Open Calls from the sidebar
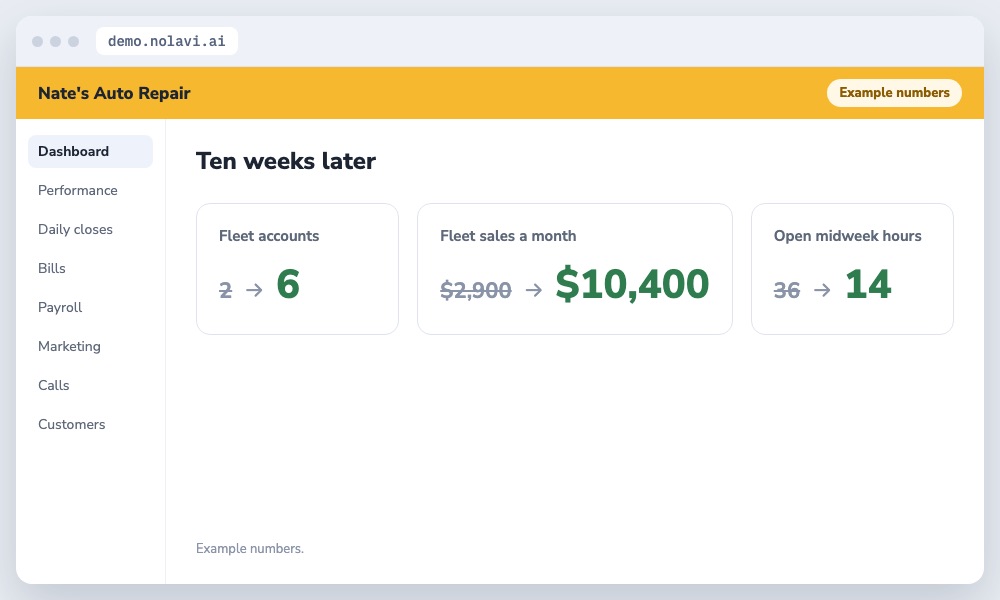The height and width of the screenshot is (600, 1000). click(x=54, y=385)
